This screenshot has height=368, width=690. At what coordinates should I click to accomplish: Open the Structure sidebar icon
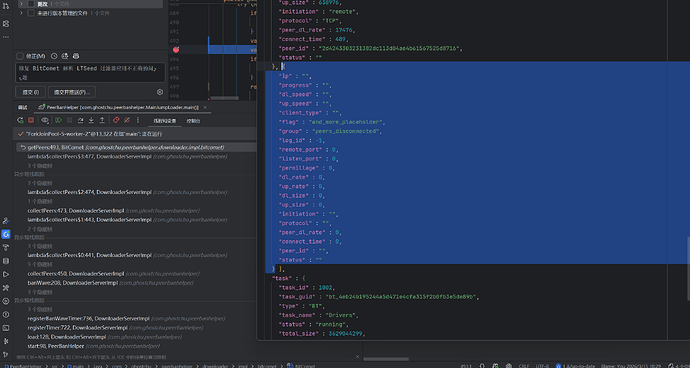pyautogui.click(x=6, y=24)
